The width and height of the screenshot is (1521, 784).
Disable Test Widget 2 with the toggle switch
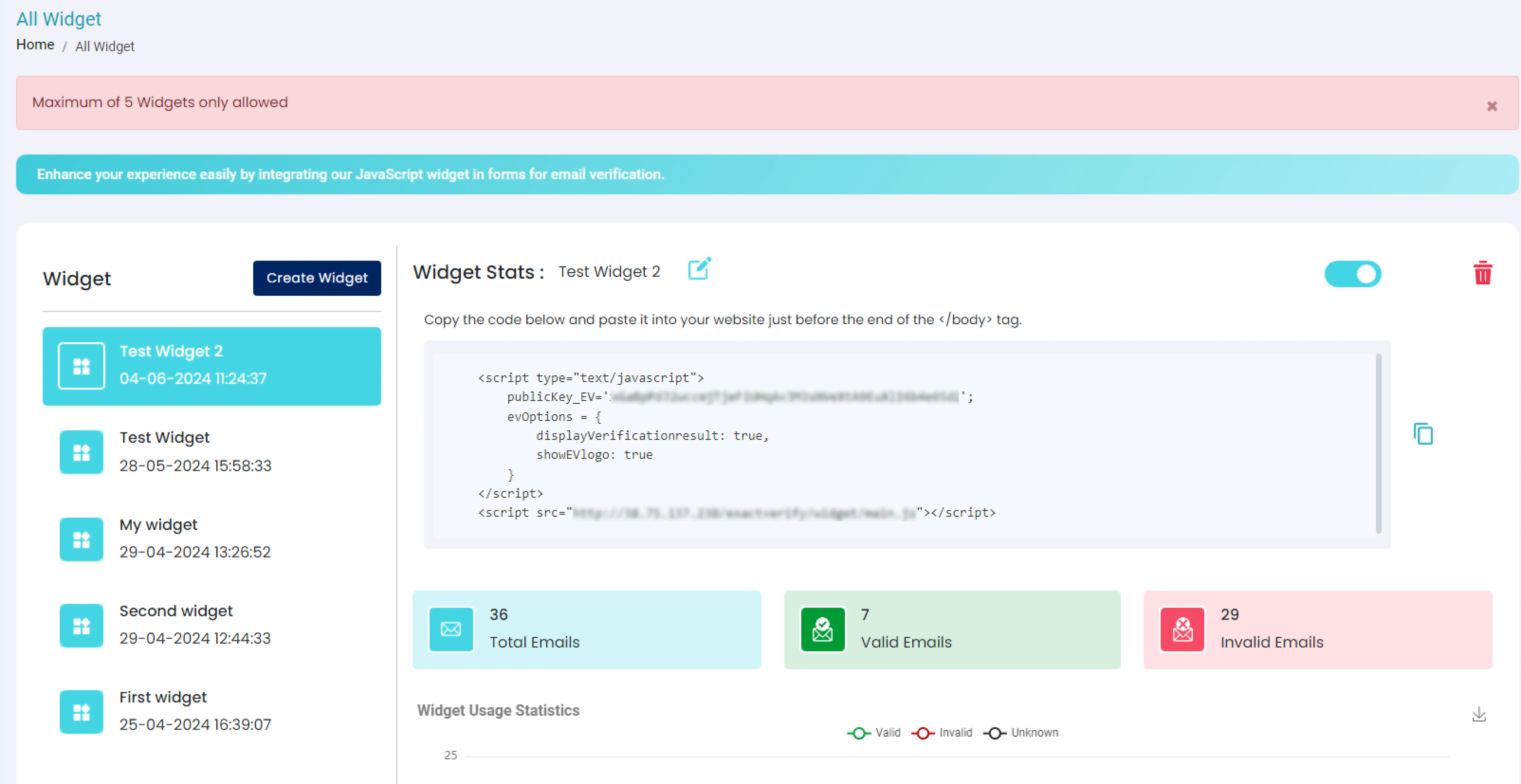[1353, 273]
